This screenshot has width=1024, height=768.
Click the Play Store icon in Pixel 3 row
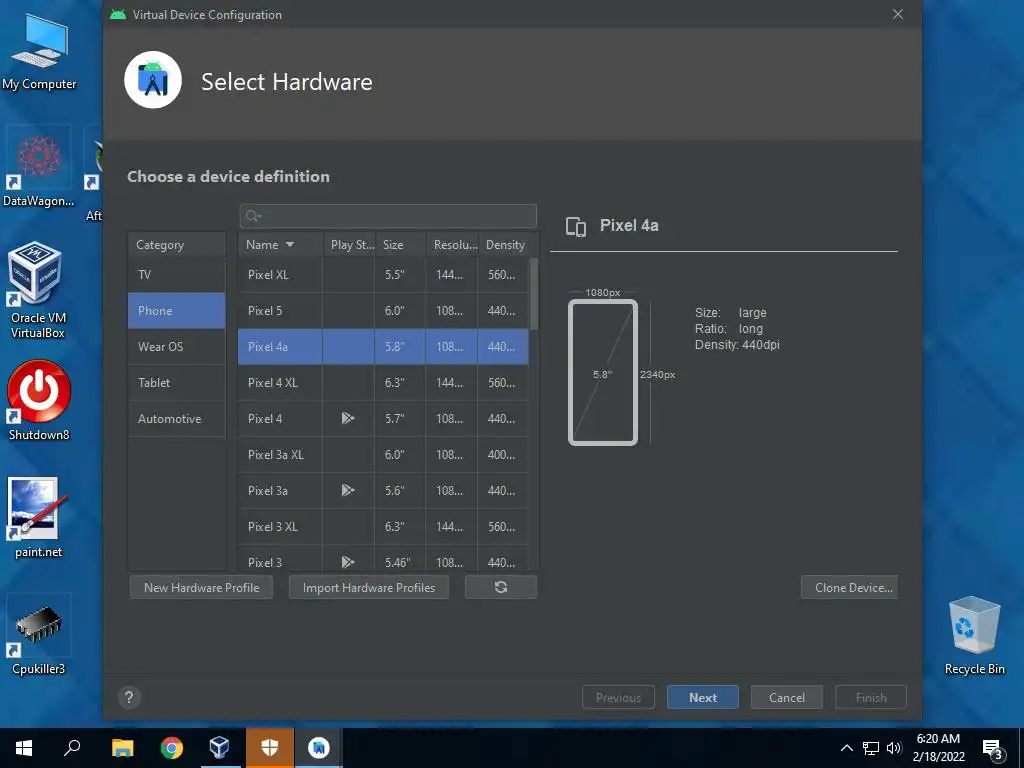[348, 562]
